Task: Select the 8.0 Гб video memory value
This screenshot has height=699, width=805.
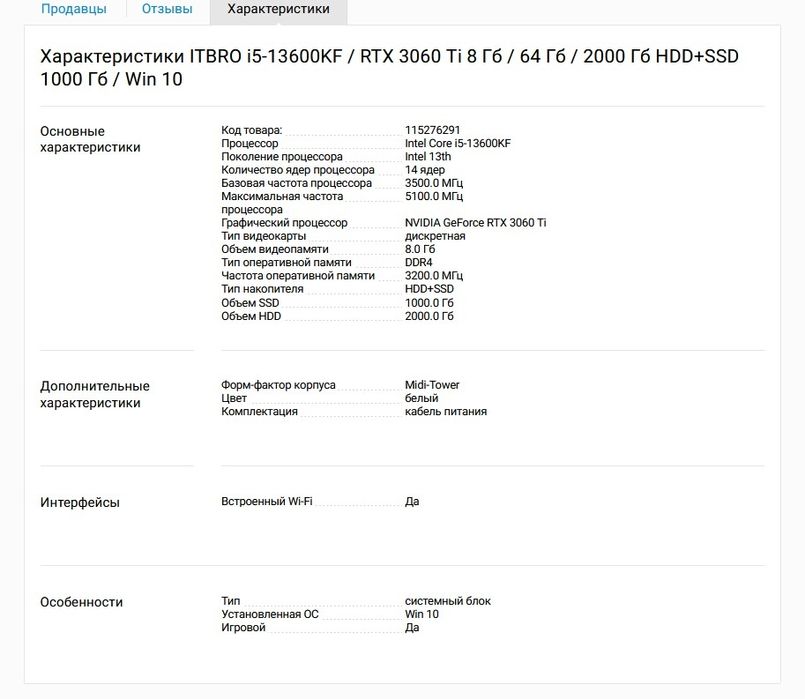Action: pos(419,249)
